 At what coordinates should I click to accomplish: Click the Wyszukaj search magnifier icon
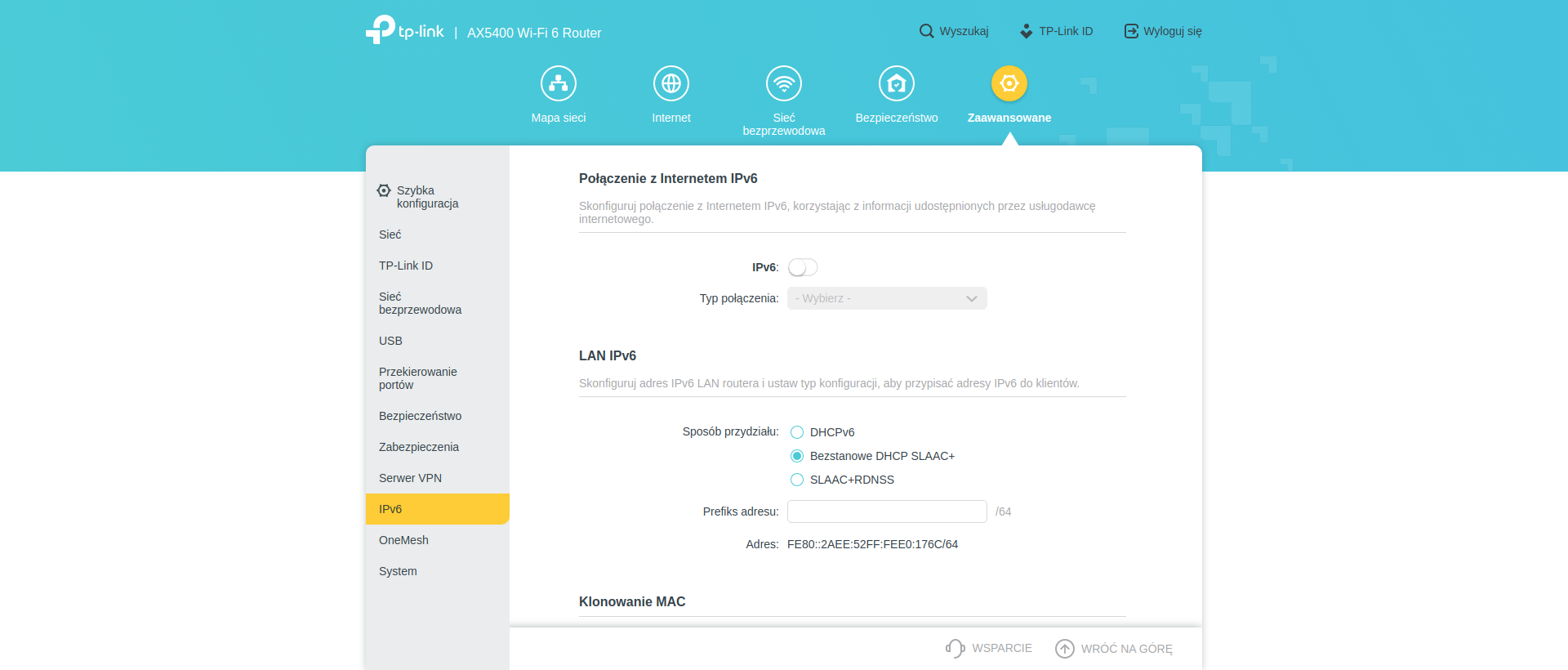tap(926, 31)
